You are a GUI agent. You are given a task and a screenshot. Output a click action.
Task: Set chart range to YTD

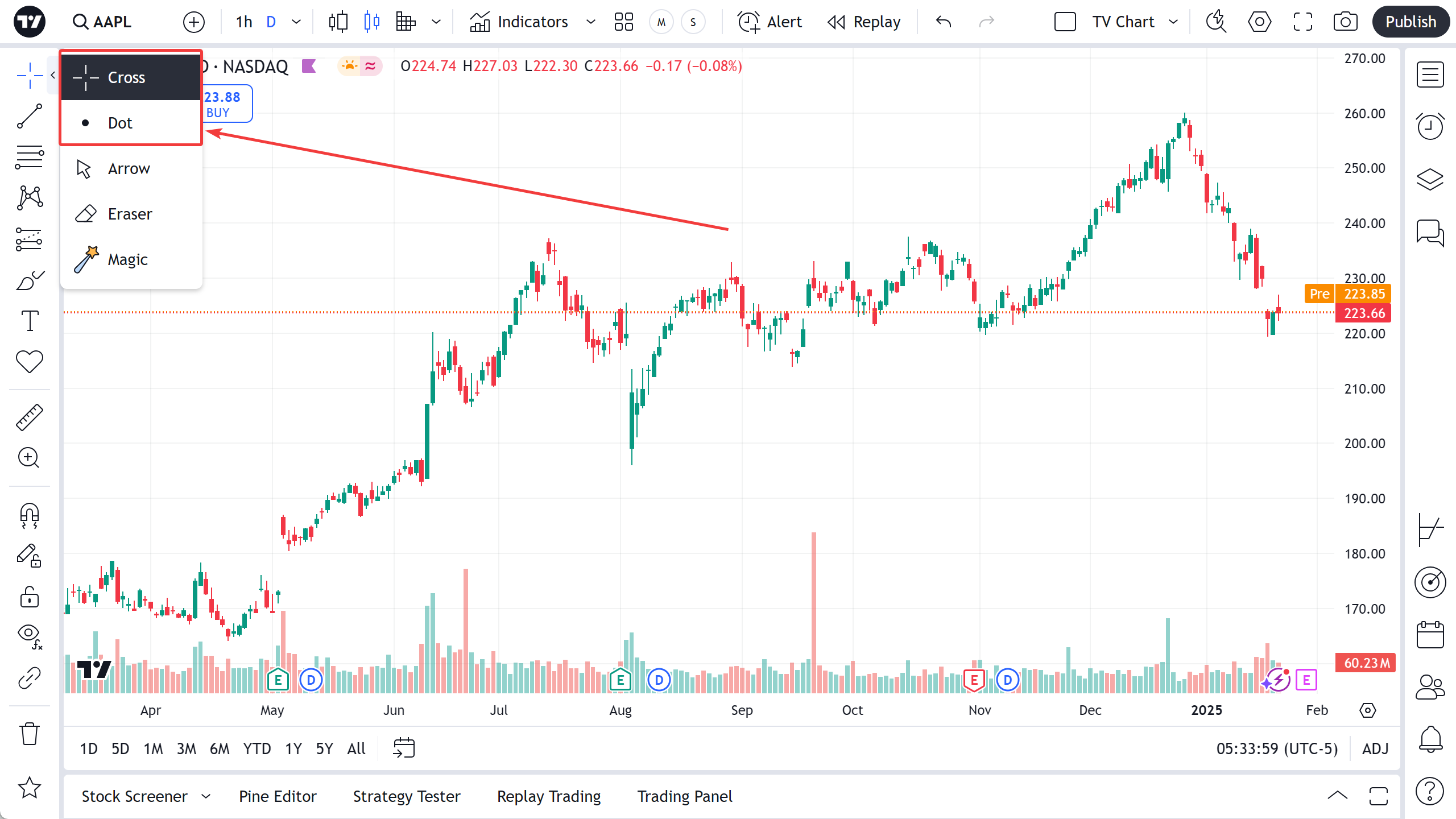point(257,748)
